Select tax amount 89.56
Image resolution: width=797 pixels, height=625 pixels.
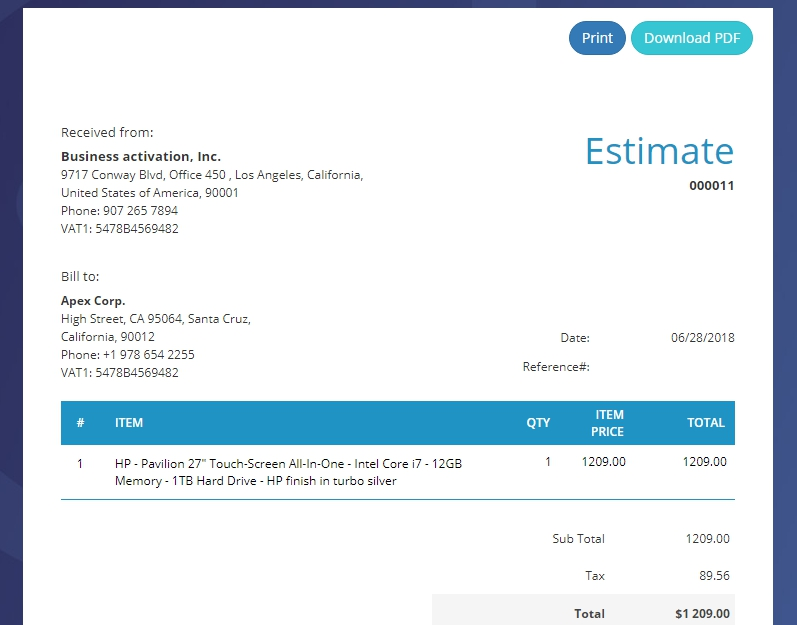tap(714, 576)
